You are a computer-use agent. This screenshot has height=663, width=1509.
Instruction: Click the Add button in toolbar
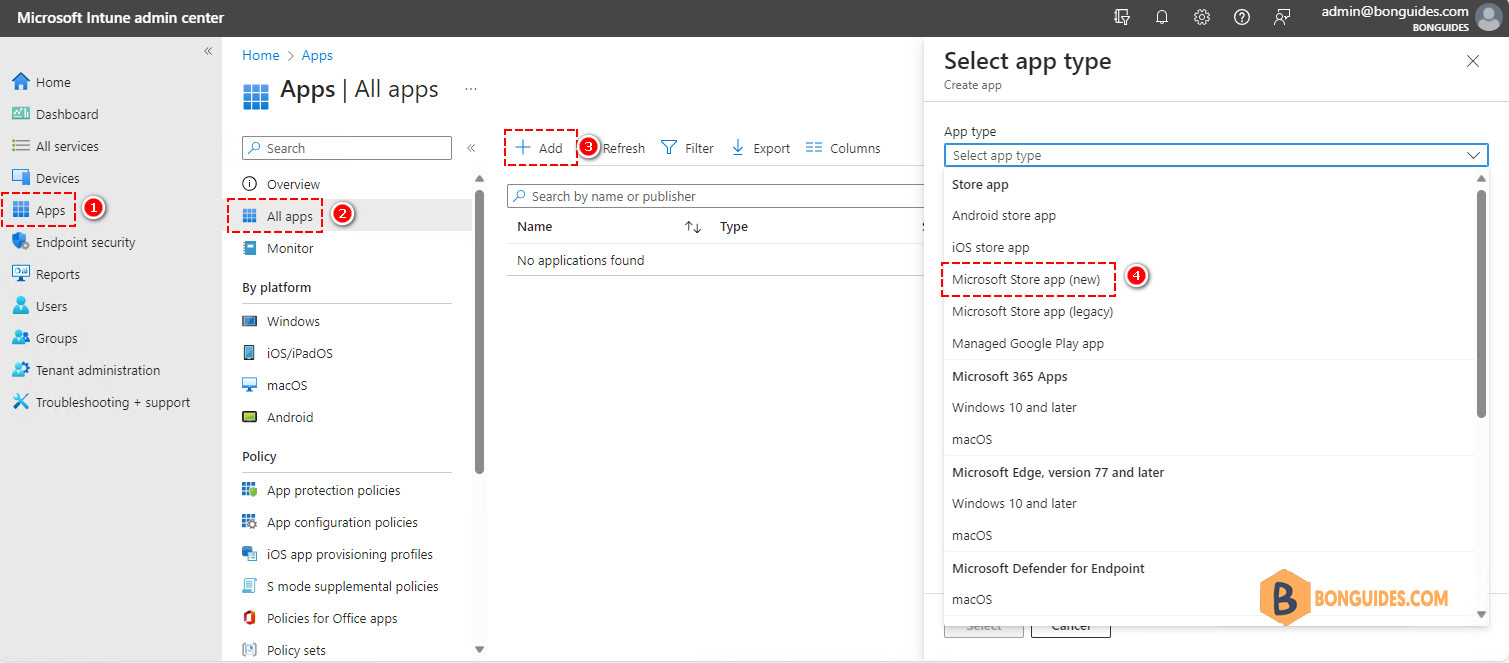point(540,148)
